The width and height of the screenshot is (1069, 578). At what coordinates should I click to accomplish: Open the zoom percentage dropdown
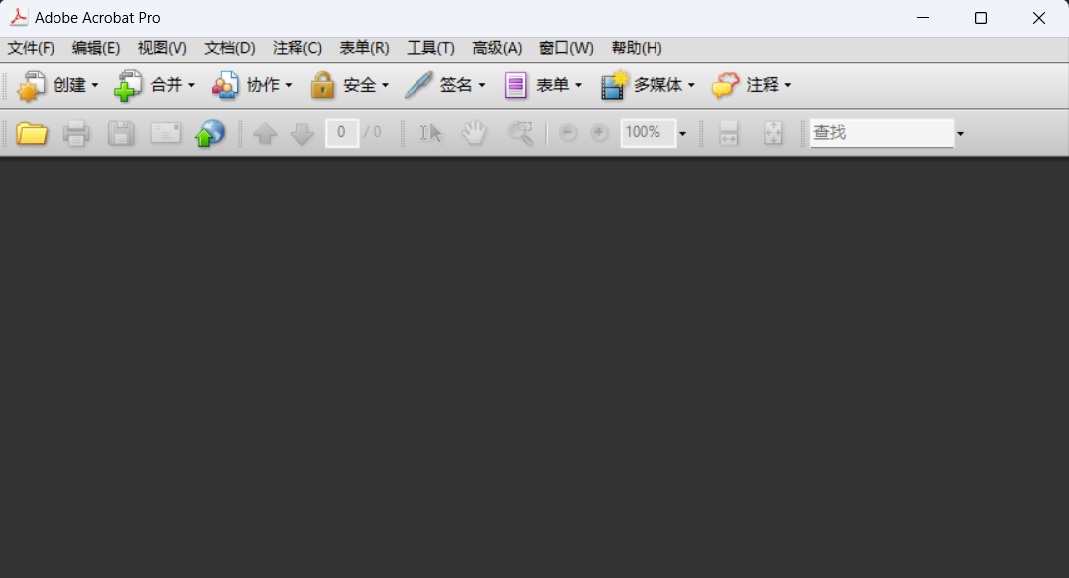pos(682,132)
